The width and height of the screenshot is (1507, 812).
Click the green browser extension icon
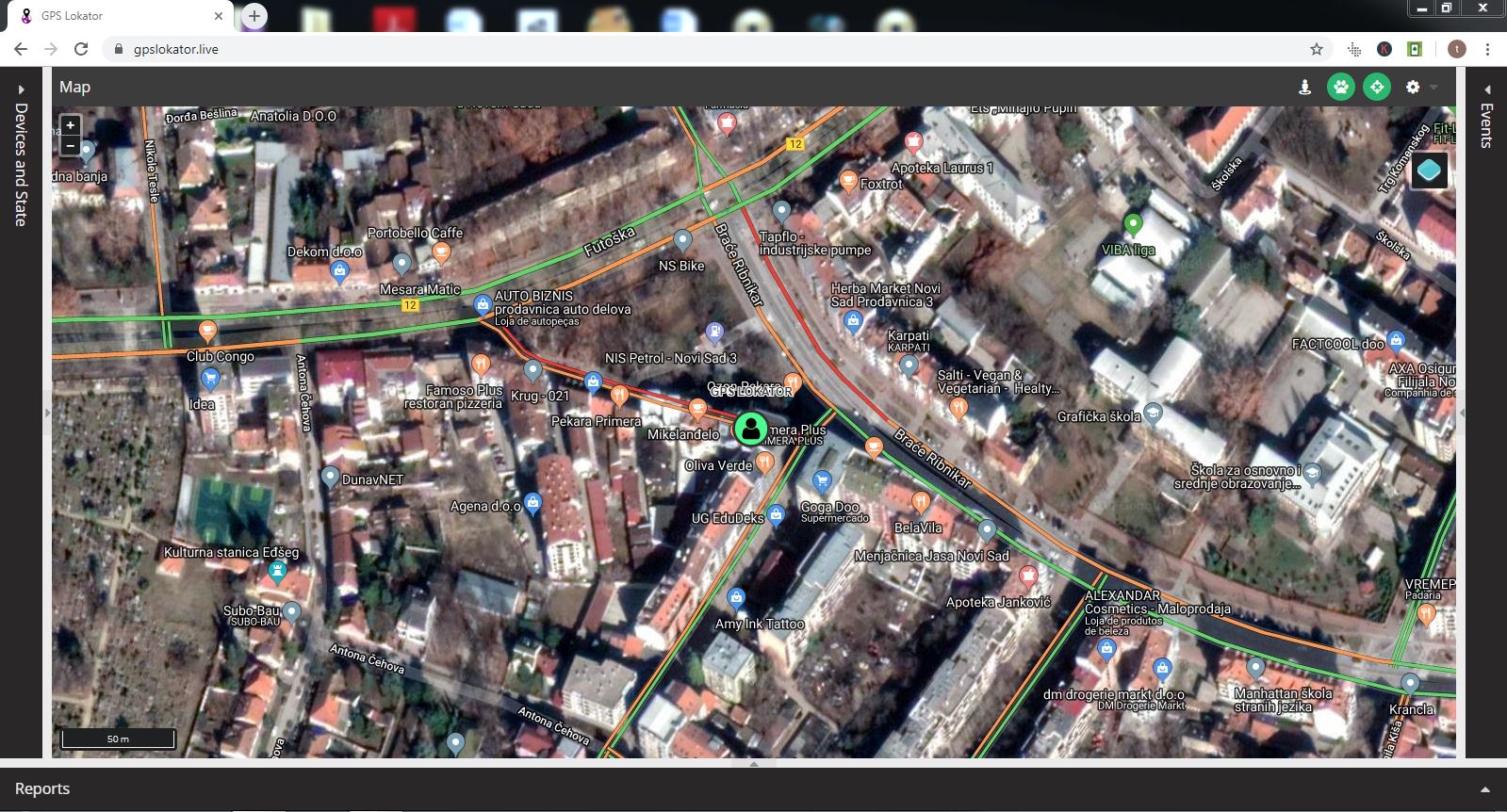(1415, 49)
